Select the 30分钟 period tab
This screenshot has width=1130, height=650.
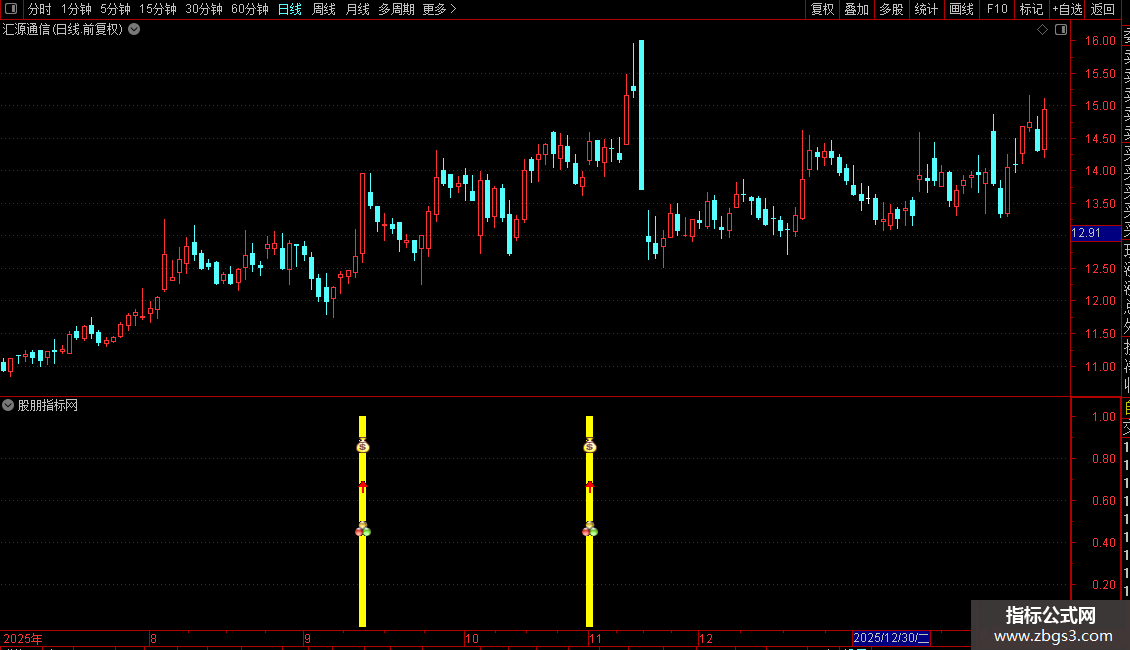204,9
